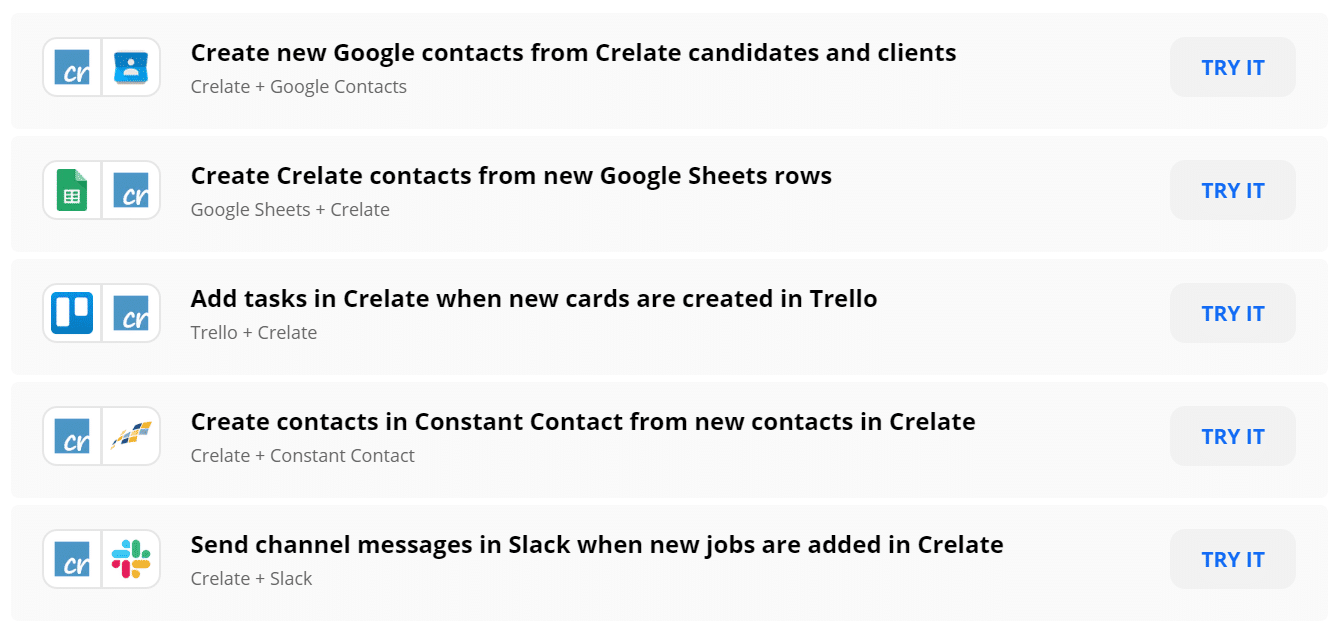Open 'Create Crelate contacts from new Google Sheets rows'

coord(511,176)
